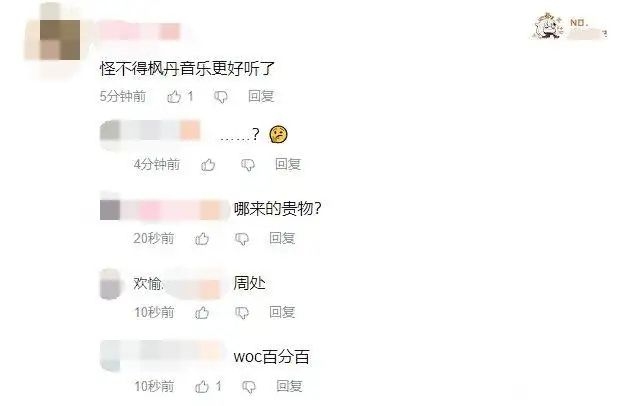Like the woc百分百 reply
640x406 pixels.
pos(202,386)
